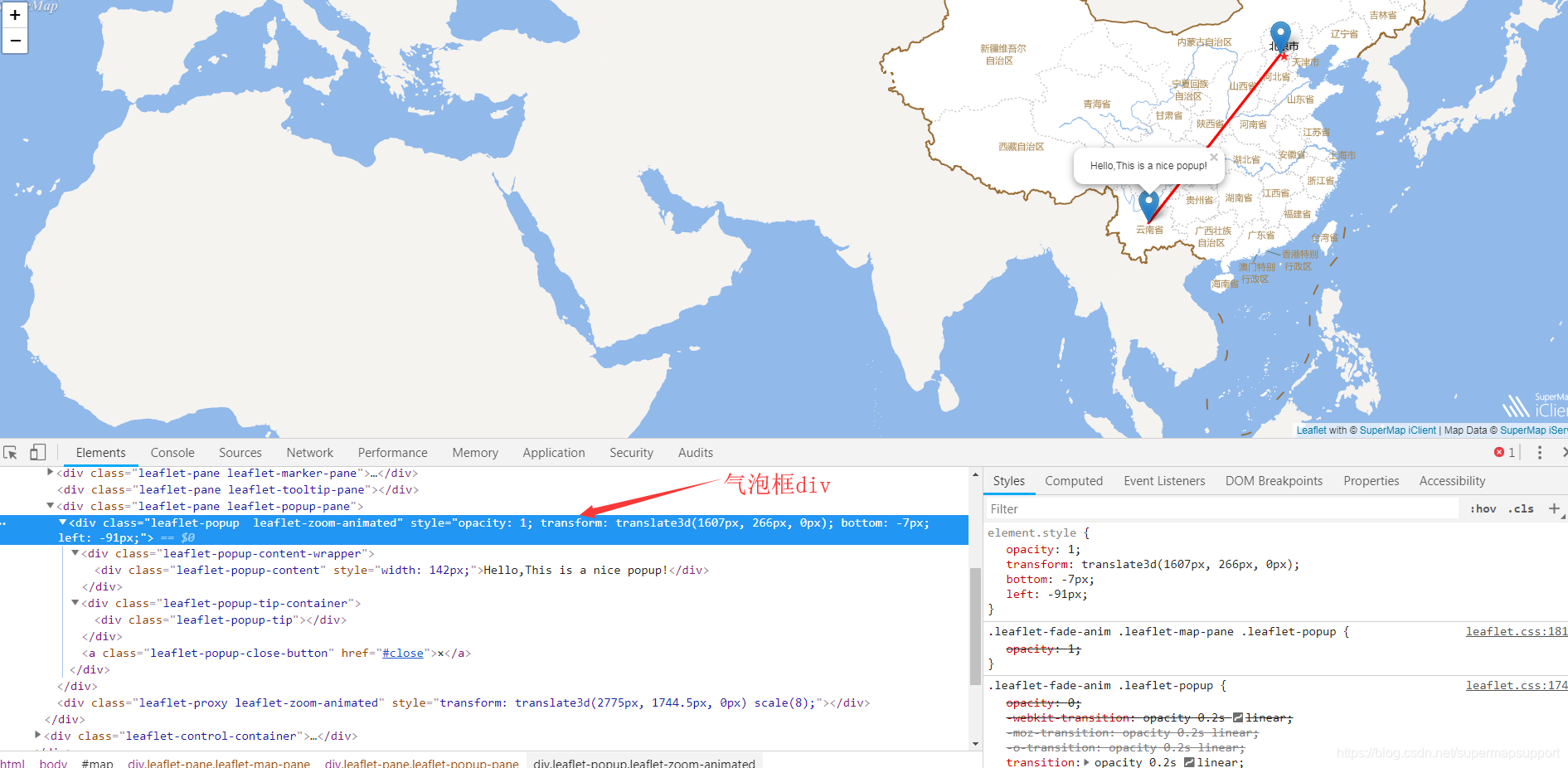The height and width of the screenshot is (768, 1568).
Task: Select the div.leaflet-popup.leaflet-zoom-animated breadcrumb
Action: click(644, 763)
